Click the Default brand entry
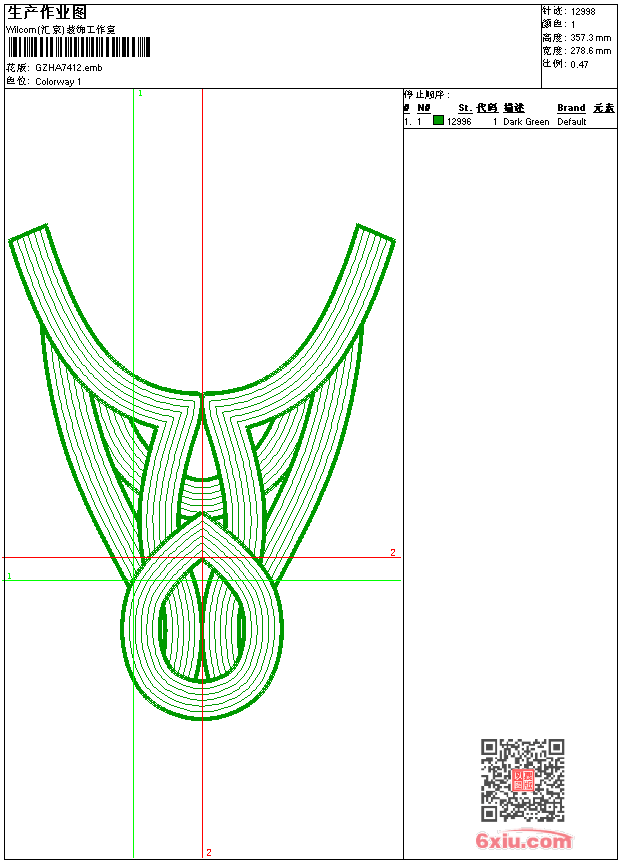The height and width of the screenshot is (860, 620). coord(572,122)
